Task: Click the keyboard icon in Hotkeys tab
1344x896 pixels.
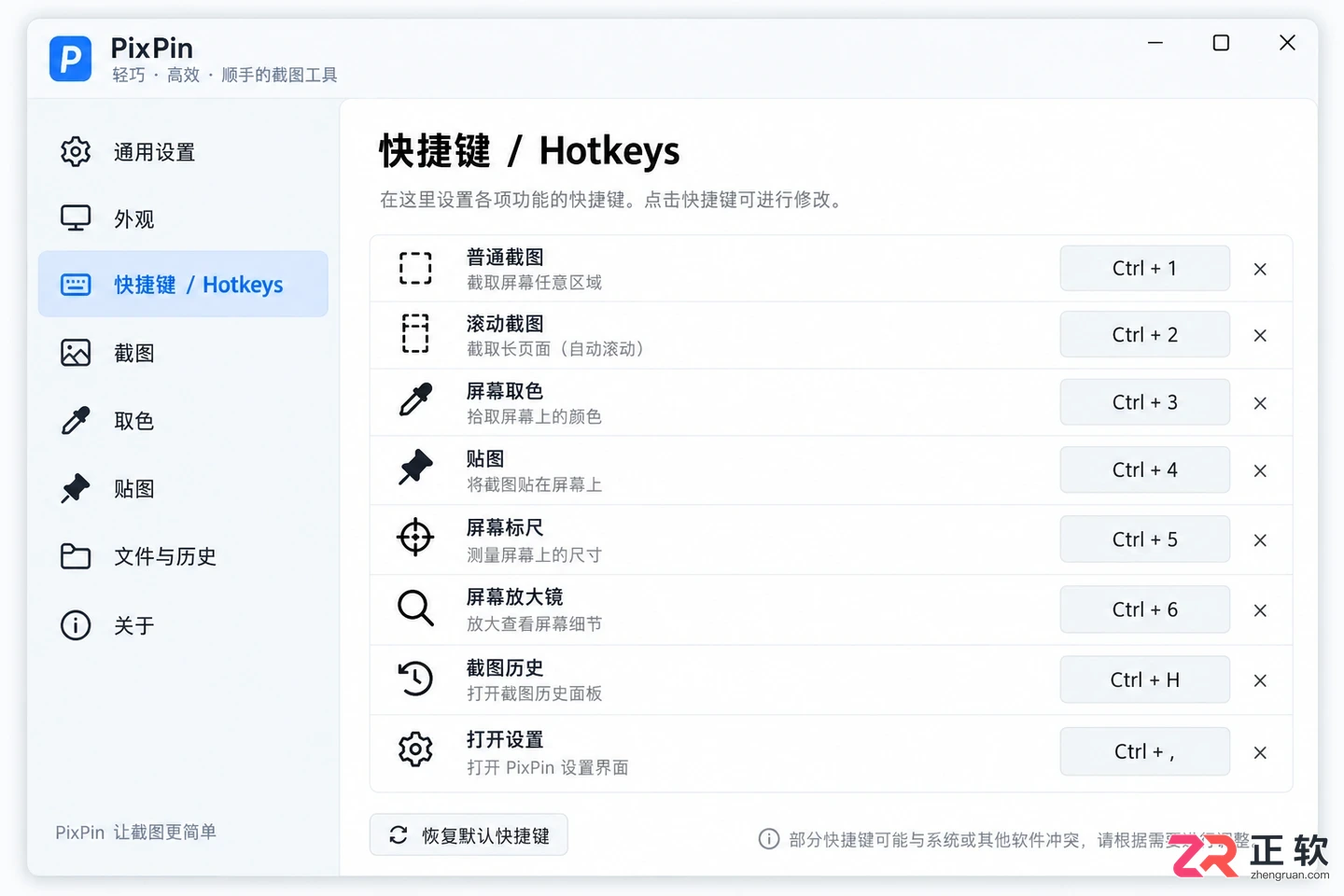Action: click(76, 285)
